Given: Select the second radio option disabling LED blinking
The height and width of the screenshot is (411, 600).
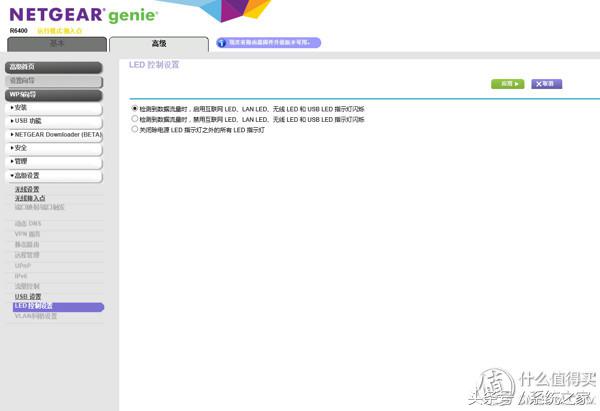Looking at the screenshot, I should tap(134, 119).
